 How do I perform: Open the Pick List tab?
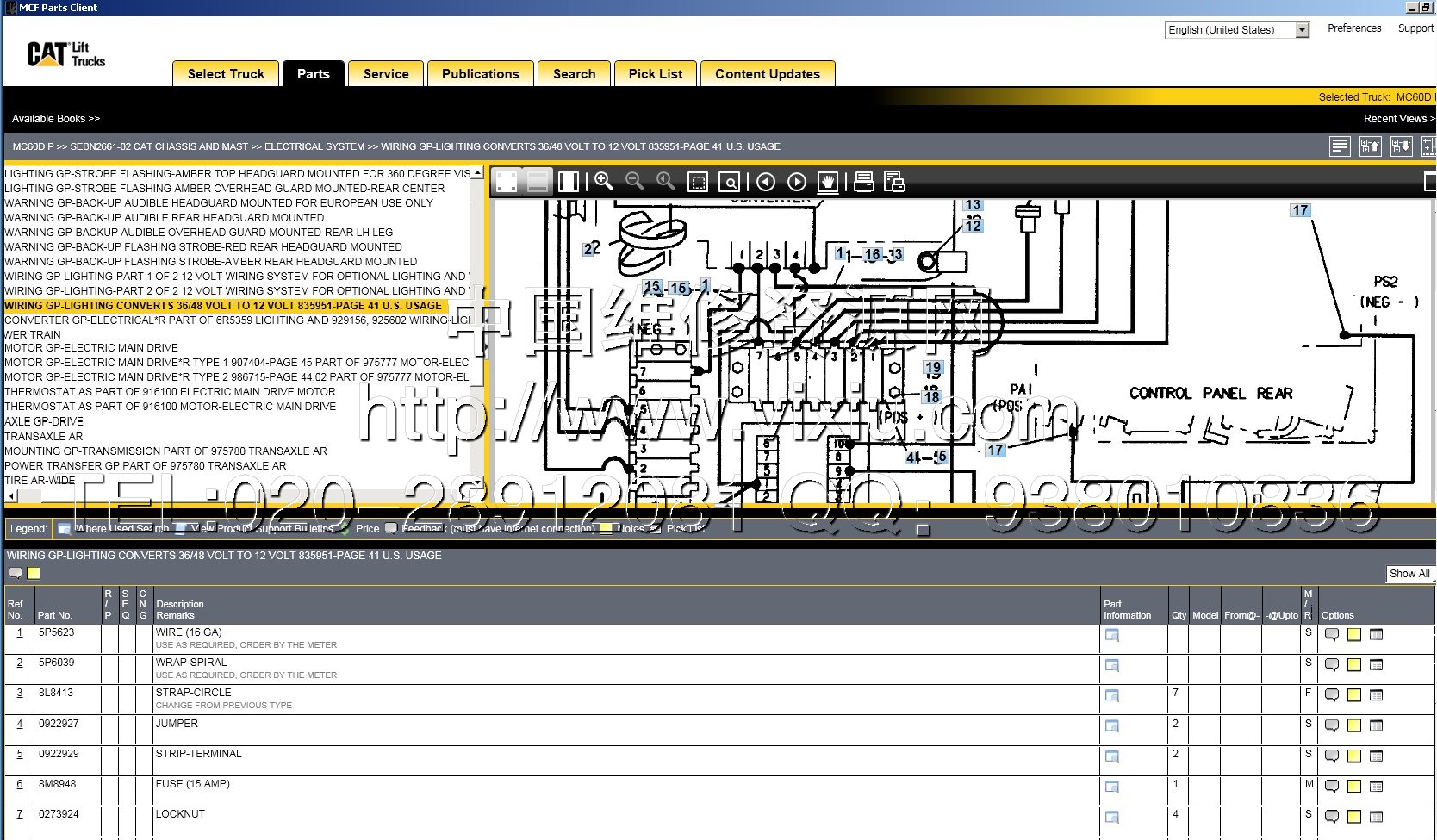point(655,74)
